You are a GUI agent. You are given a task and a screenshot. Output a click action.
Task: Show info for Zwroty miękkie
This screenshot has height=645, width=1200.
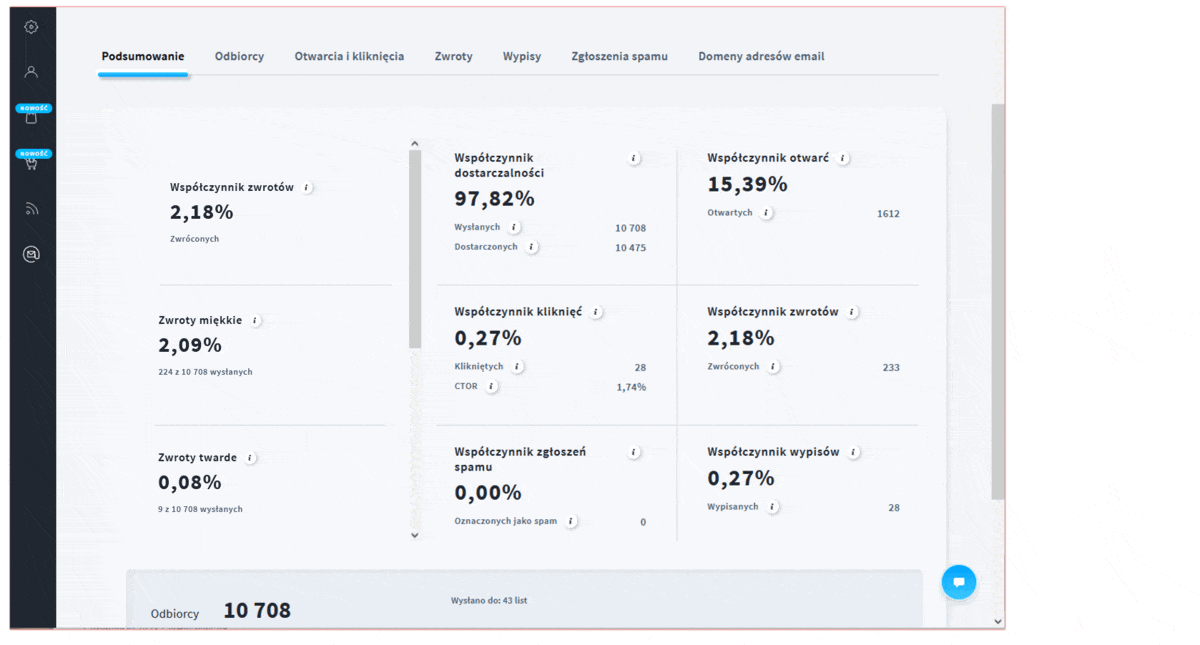(x=255, y=321)
